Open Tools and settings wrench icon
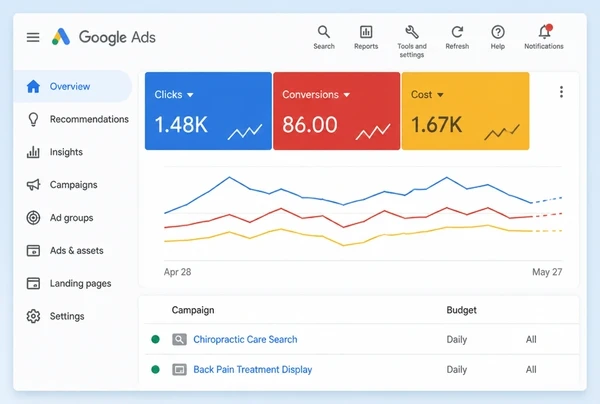This screenshot has width=600, height=404. click(412, 32)
